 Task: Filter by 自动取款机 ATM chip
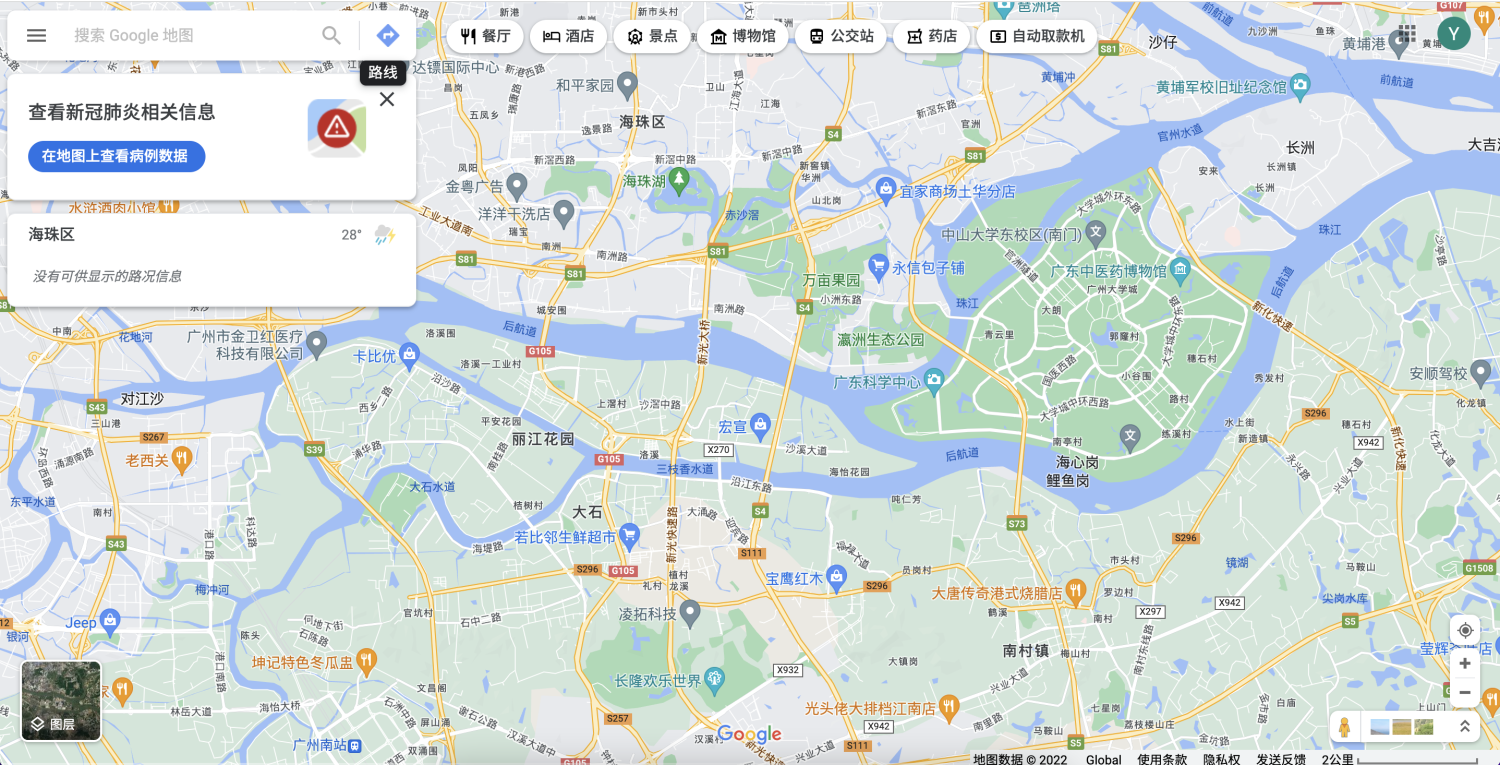pos(1036,36)
